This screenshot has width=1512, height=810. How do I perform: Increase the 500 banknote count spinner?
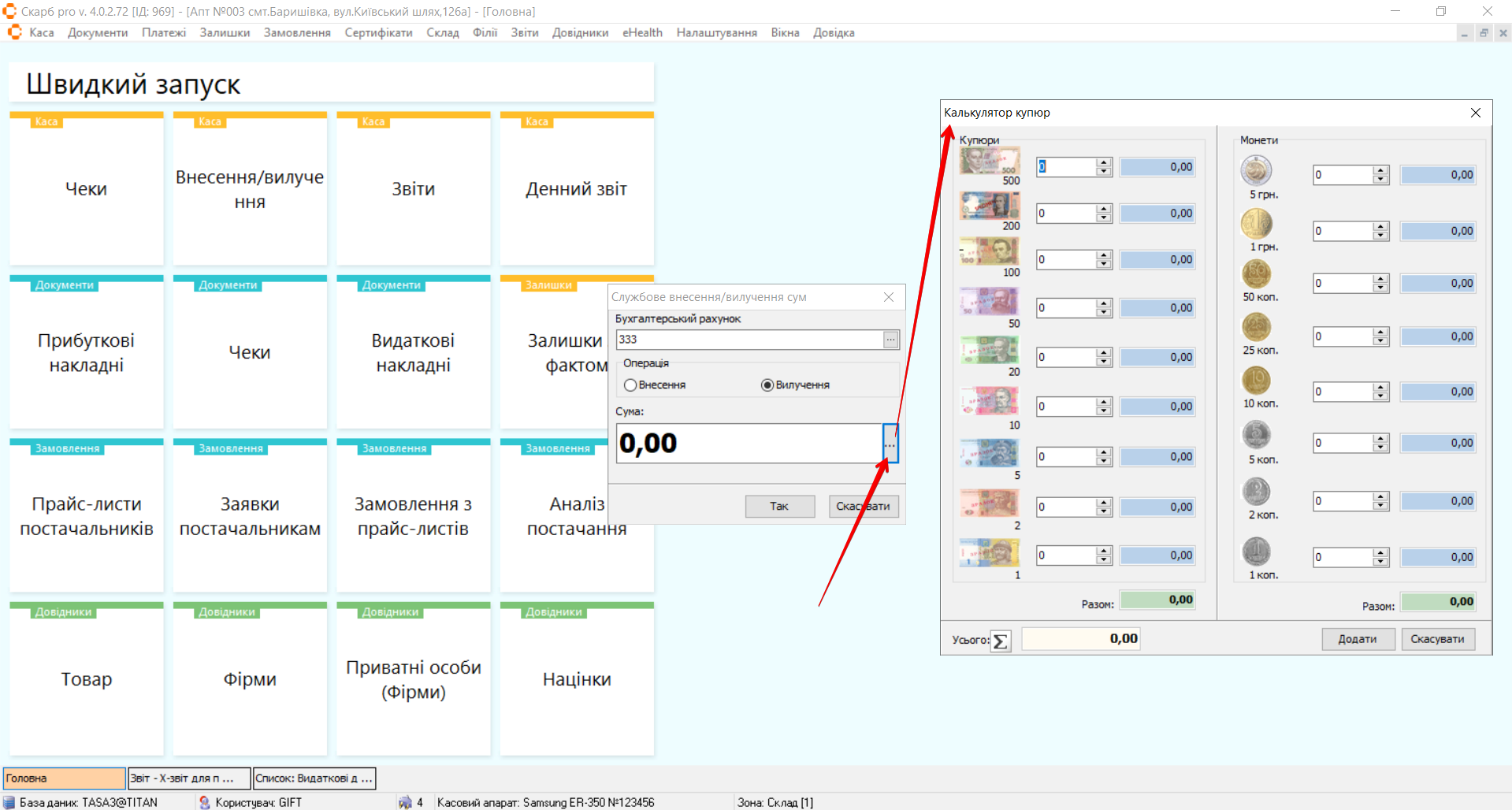tap(1104, 163)
